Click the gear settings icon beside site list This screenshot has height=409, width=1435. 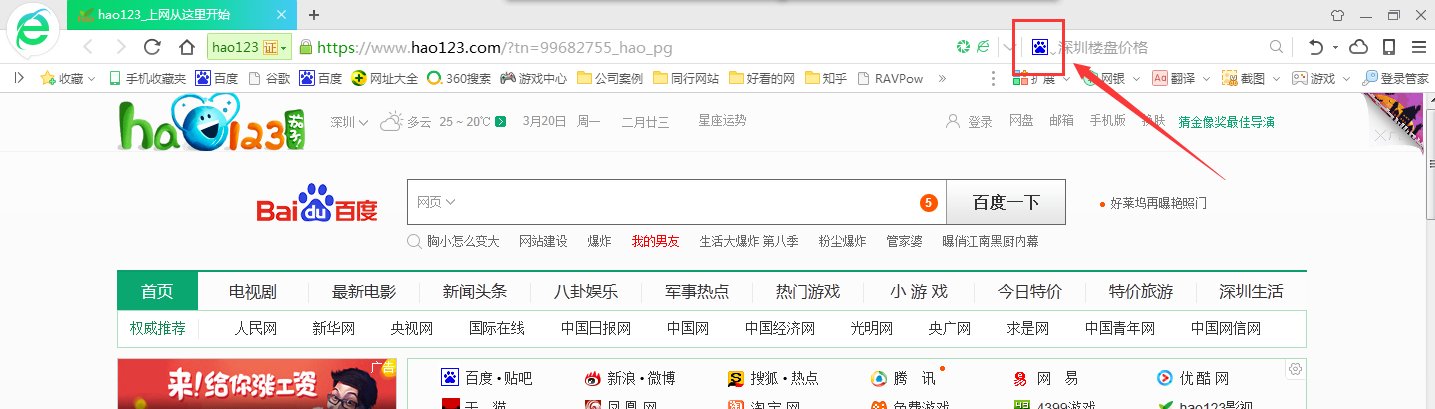click(x=1295, y=369)
